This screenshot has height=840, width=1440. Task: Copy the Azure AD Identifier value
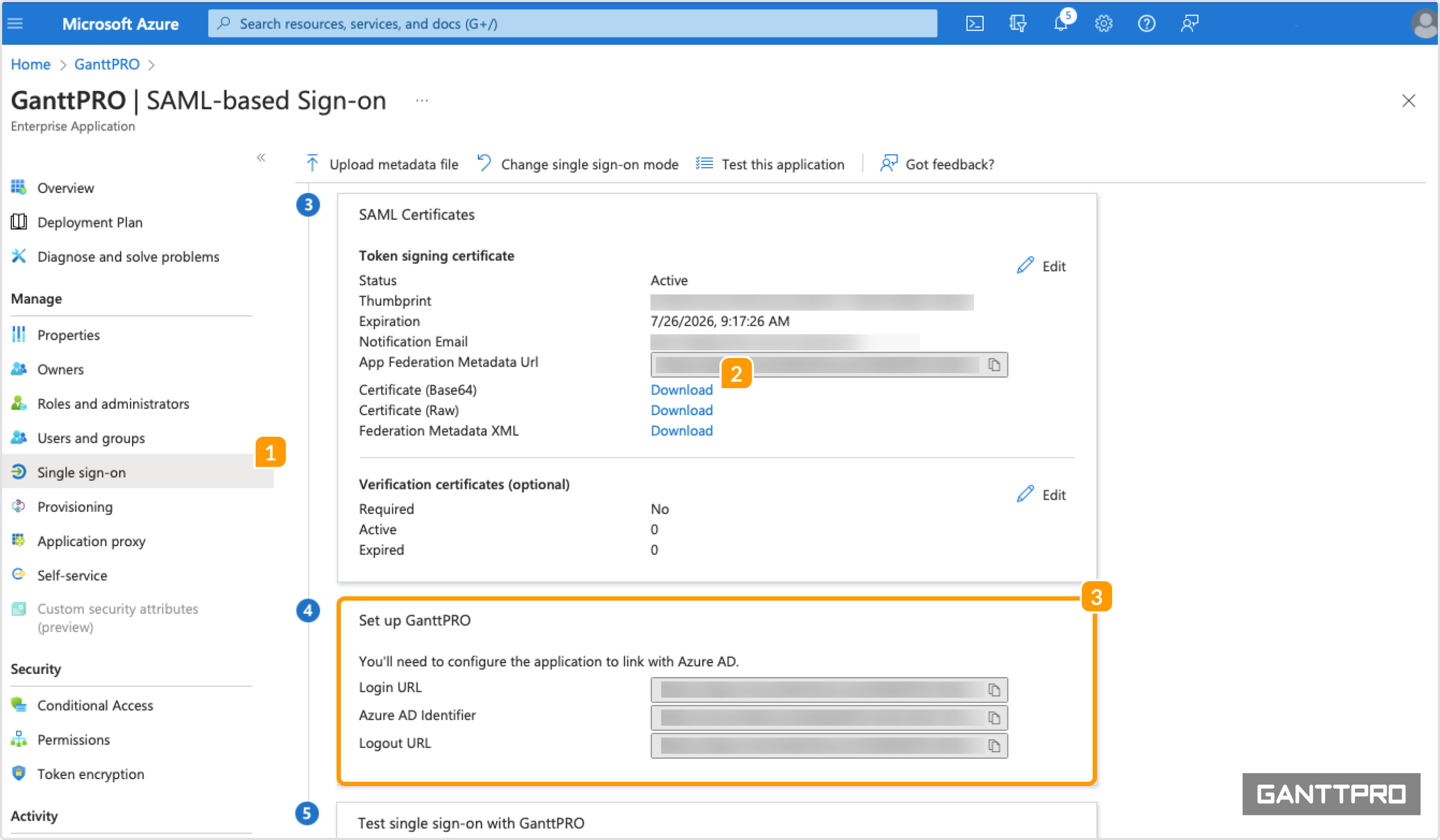(x=994, y=718)
